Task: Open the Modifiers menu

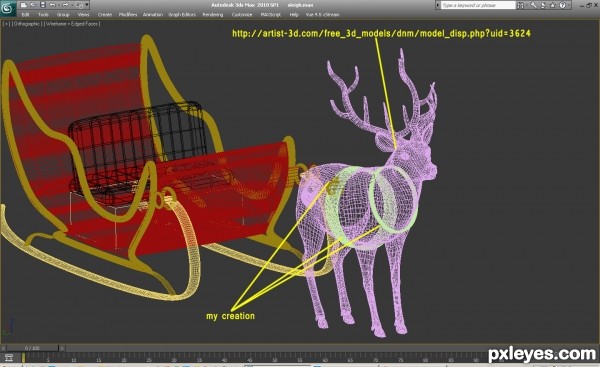Action: coord(128,15)
